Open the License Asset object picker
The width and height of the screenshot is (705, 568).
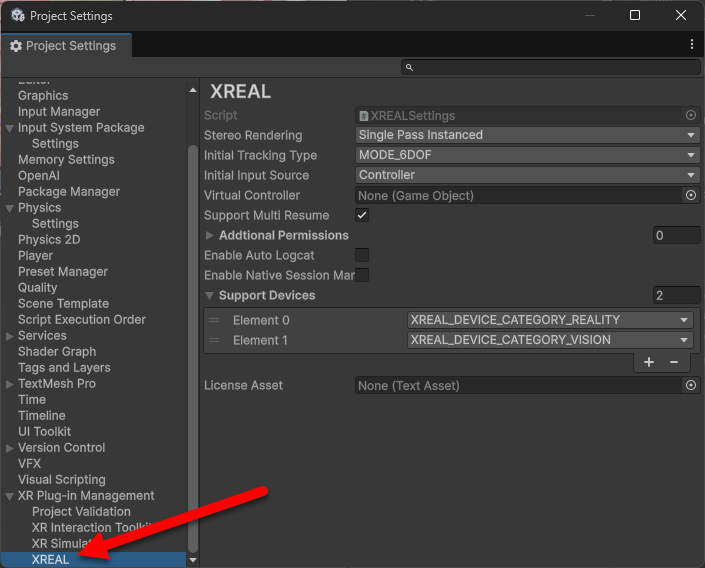click(691, 385)
